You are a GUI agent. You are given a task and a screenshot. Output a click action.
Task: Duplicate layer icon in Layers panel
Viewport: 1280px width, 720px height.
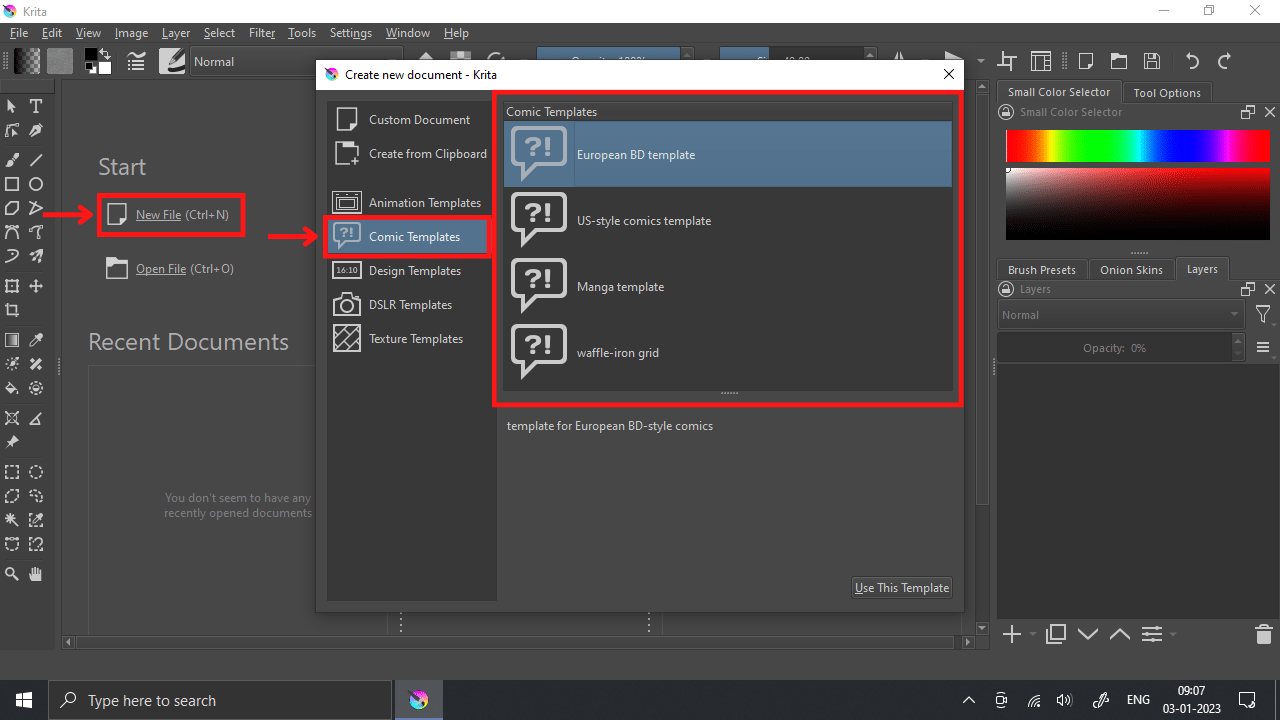(x=1056, y=634)
